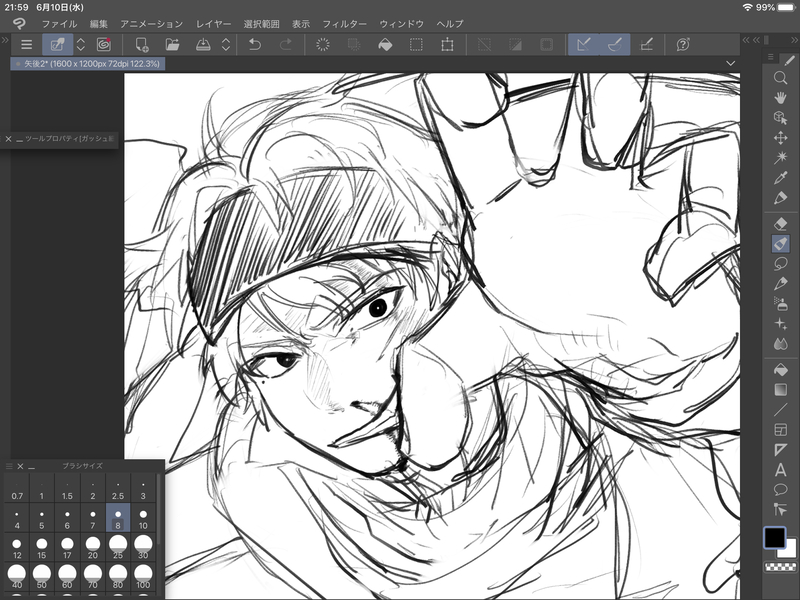Select the transparent checkered color

[781, 566]
